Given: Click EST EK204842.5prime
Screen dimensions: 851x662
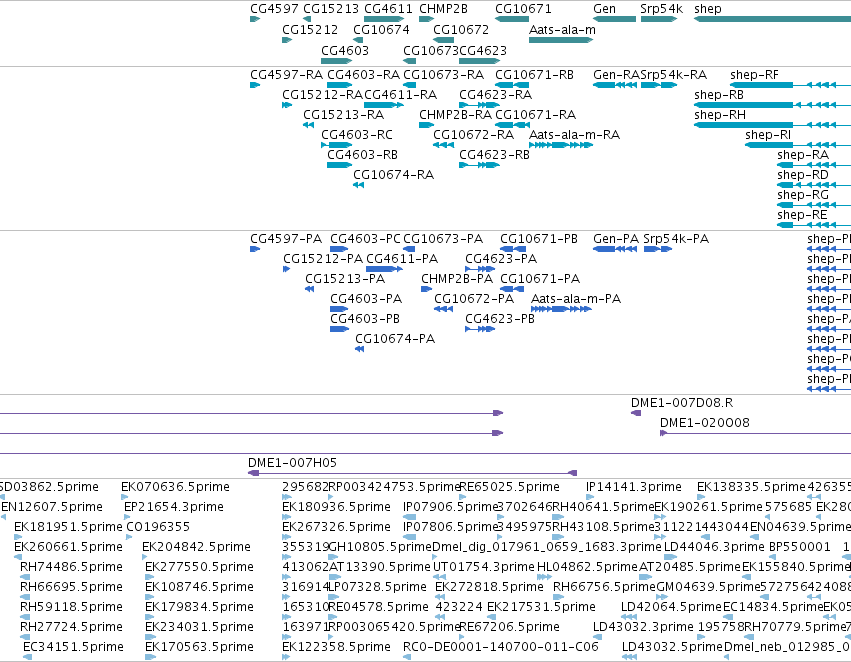Looking at the screenshot, I should (145, 558).
